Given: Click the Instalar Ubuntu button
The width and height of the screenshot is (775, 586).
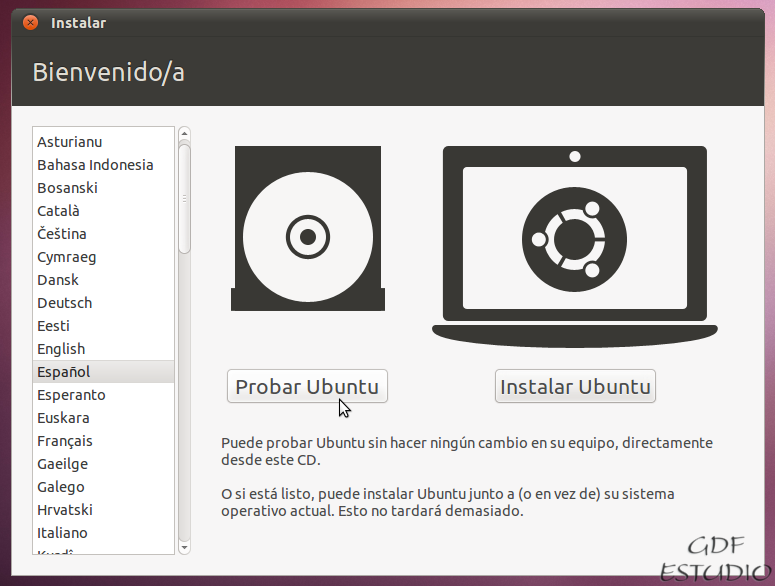Looking at the screenshot, I should [x=575, y=386].
